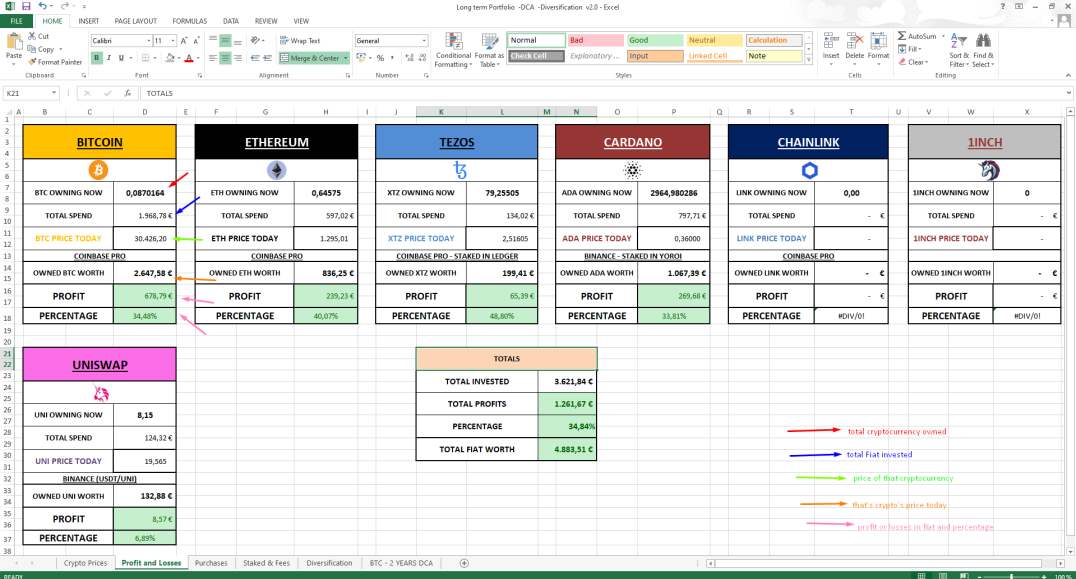
Task: Open the Copy dropdown arrow
Action: tap(60, 49)
